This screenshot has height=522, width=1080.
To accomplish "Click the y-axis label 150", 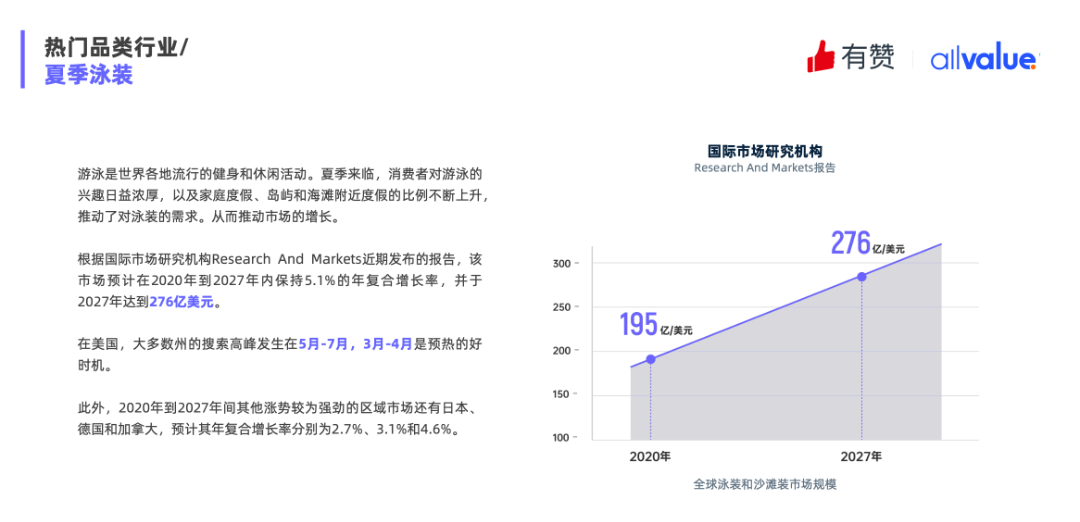I will pyautogui.click(x=563, y=395).
